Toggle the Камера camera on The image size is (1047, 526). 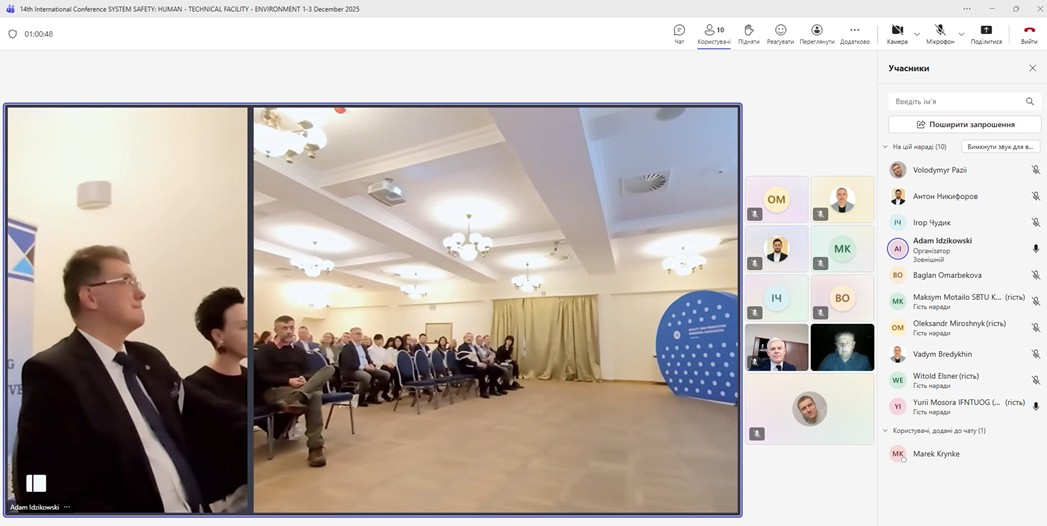897,33
